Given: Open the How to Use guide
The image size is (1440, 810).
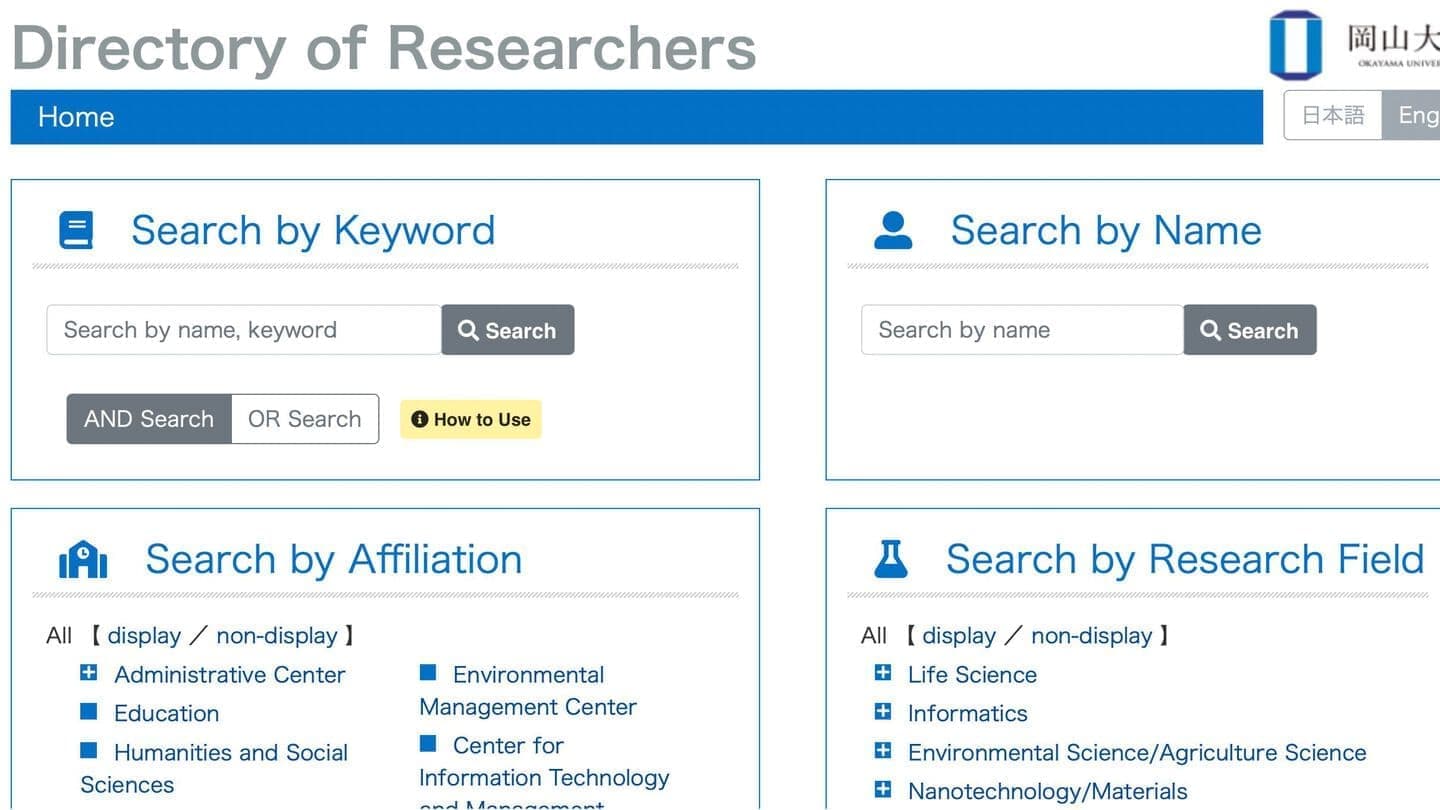Looking at the screenshot, I should pos(471,420).
